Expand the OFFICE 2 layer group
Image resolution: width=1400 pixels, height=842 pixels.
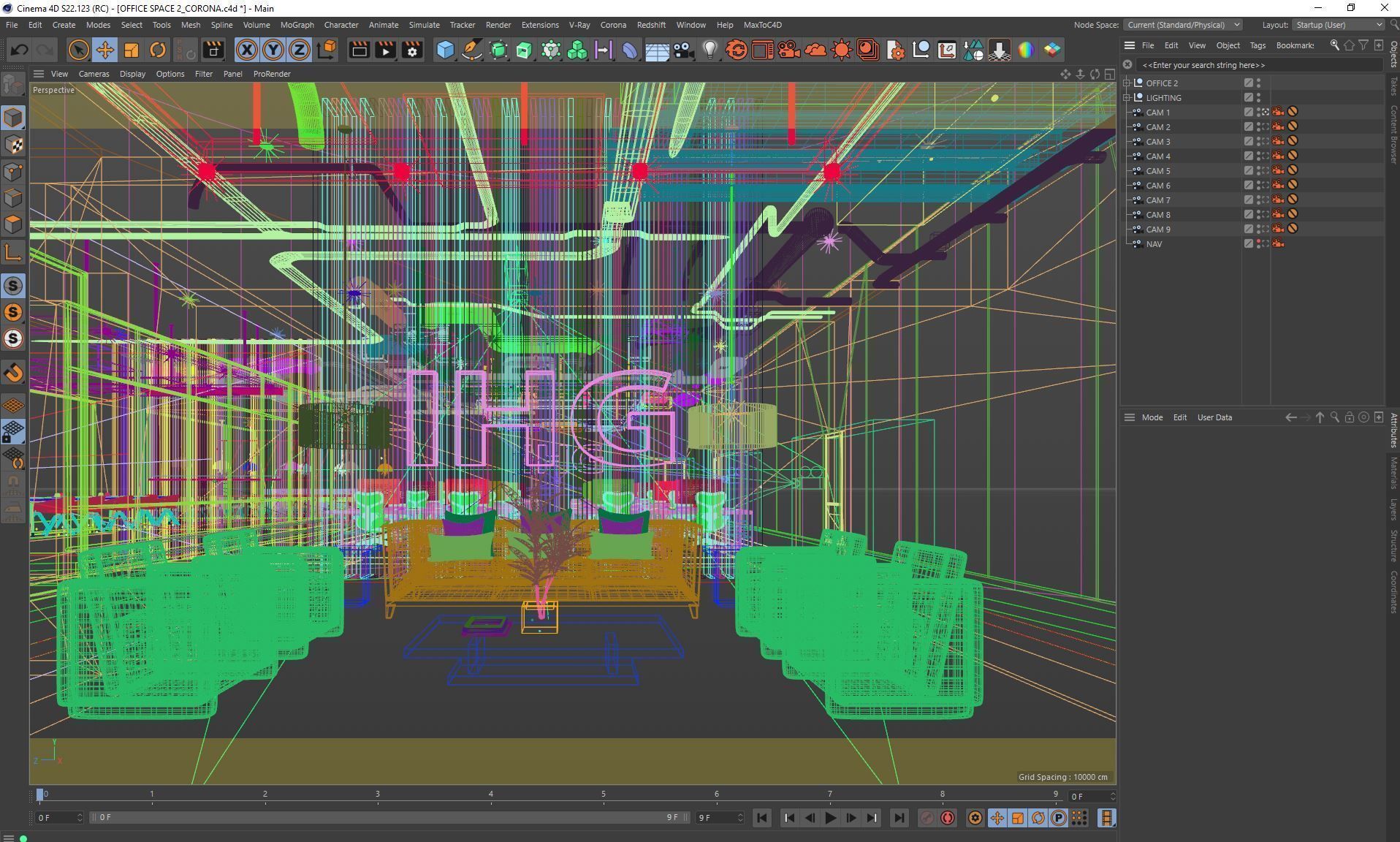pos(1127,83)
